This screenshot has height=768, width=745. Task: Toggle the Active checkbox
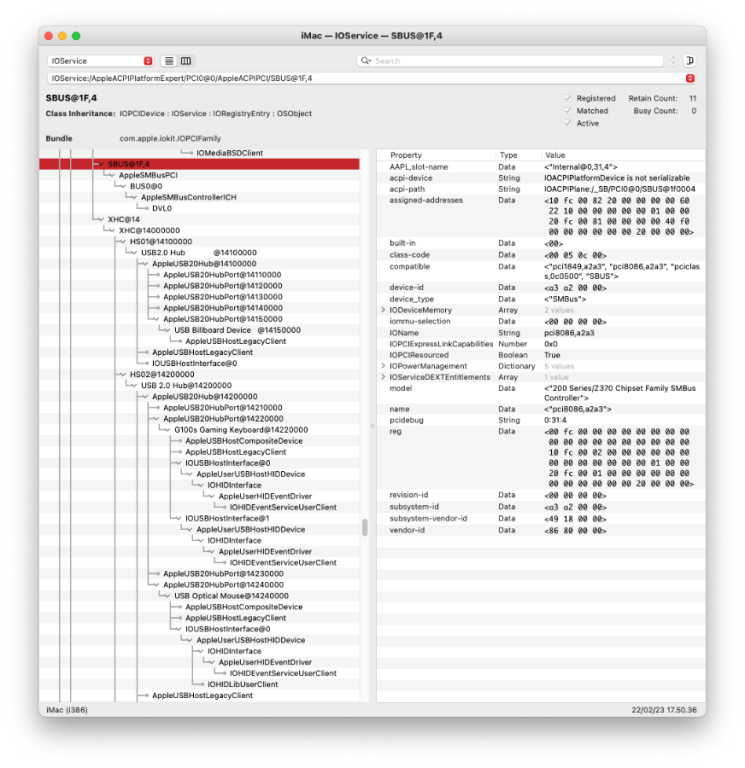(x=568, y=123)
